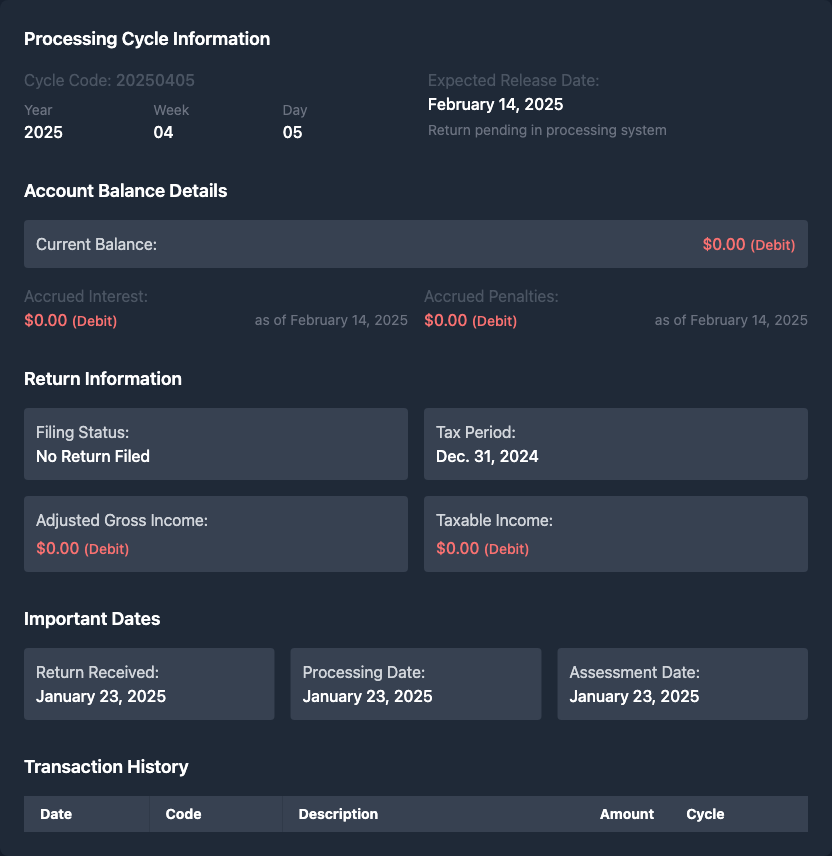Click the Date column header

(56, 814)
